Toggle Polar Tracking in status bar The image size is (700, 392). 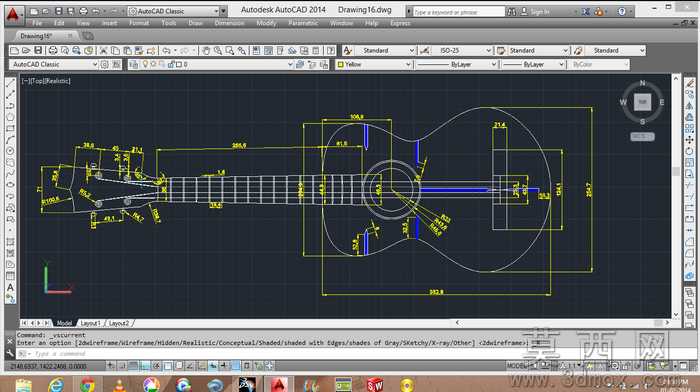[156, 366]
